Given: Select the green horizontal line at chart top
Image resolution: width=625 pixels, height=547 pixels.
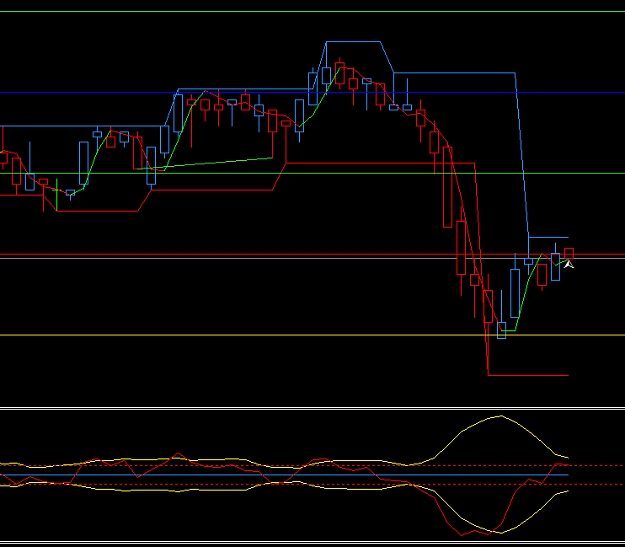Looking at the screenshot, I should (x=312, y=11).
